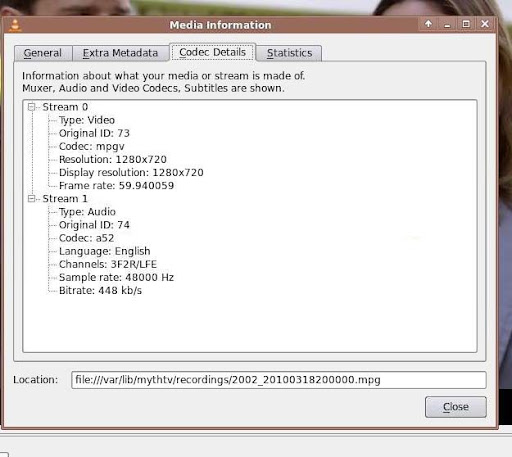Select the Language: English entry
Screen dimensions: 512x457
click(105, 251)
